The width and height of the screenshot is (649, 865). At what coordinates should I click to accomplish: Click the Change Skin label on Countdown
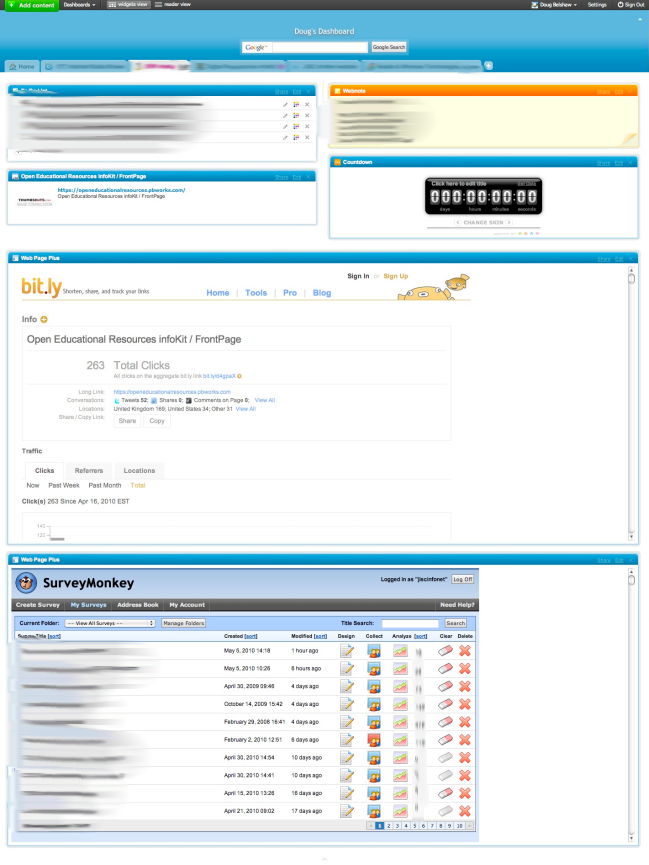tap(483, 222)
